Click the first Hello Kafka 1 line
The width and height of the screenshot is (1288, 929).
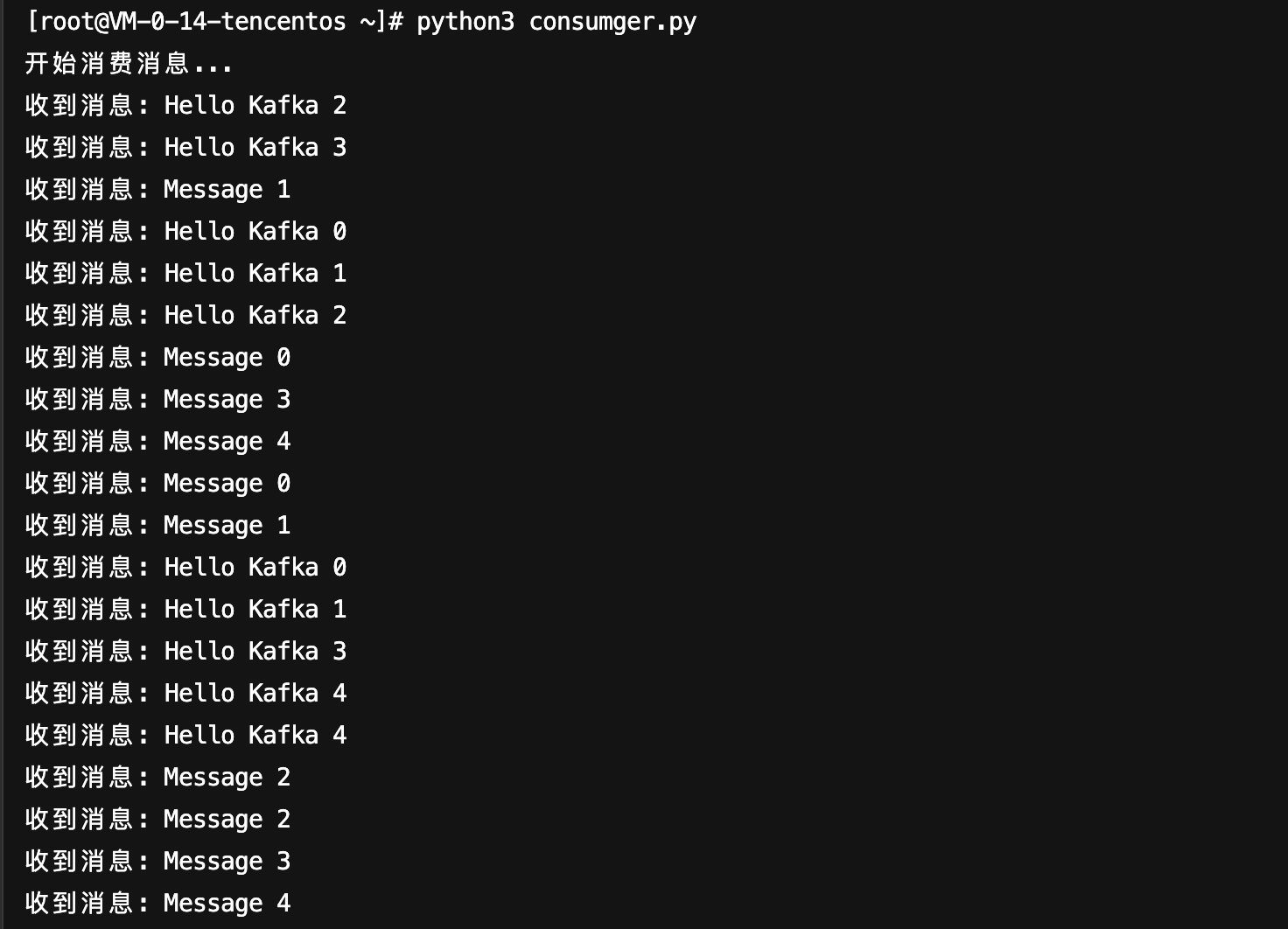185,274
